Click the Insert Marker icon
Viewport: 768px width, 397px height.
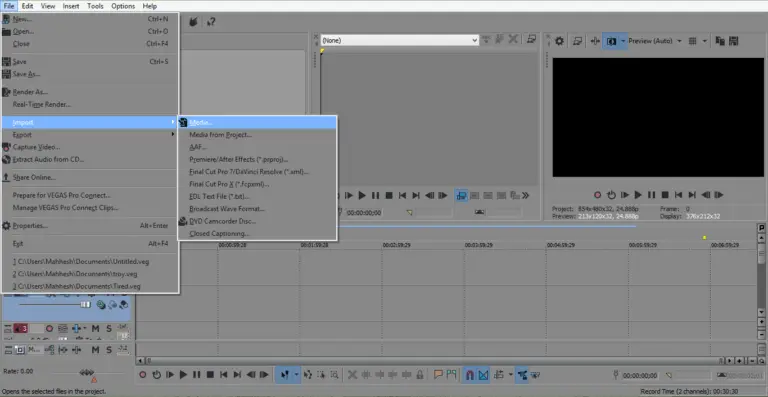pyautogui.click(x=438, y=375)
